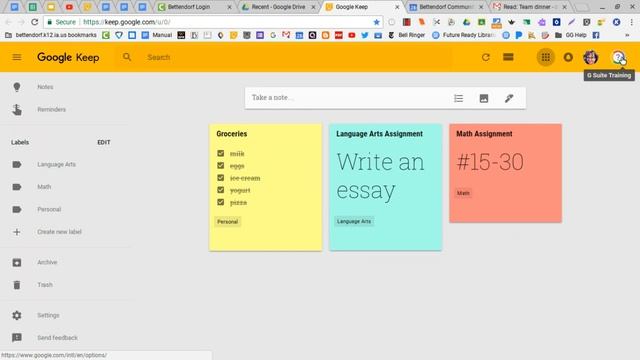
Task: Click the Write an essay note text
Action: point(380,176)
